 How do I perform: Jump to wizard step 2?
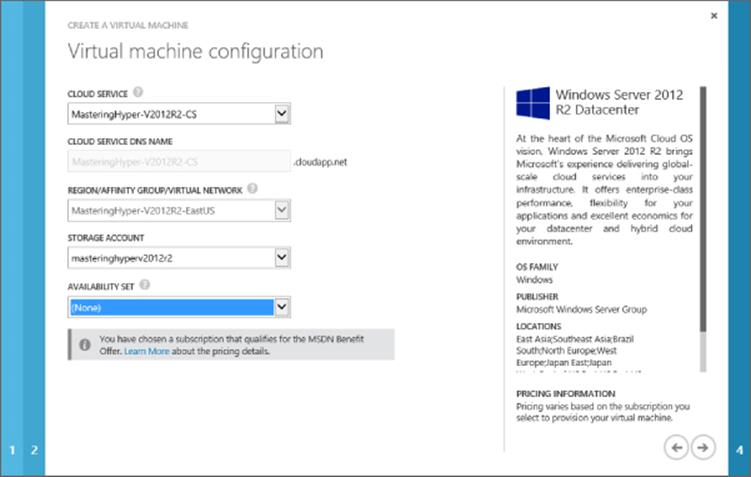point(34,450)
